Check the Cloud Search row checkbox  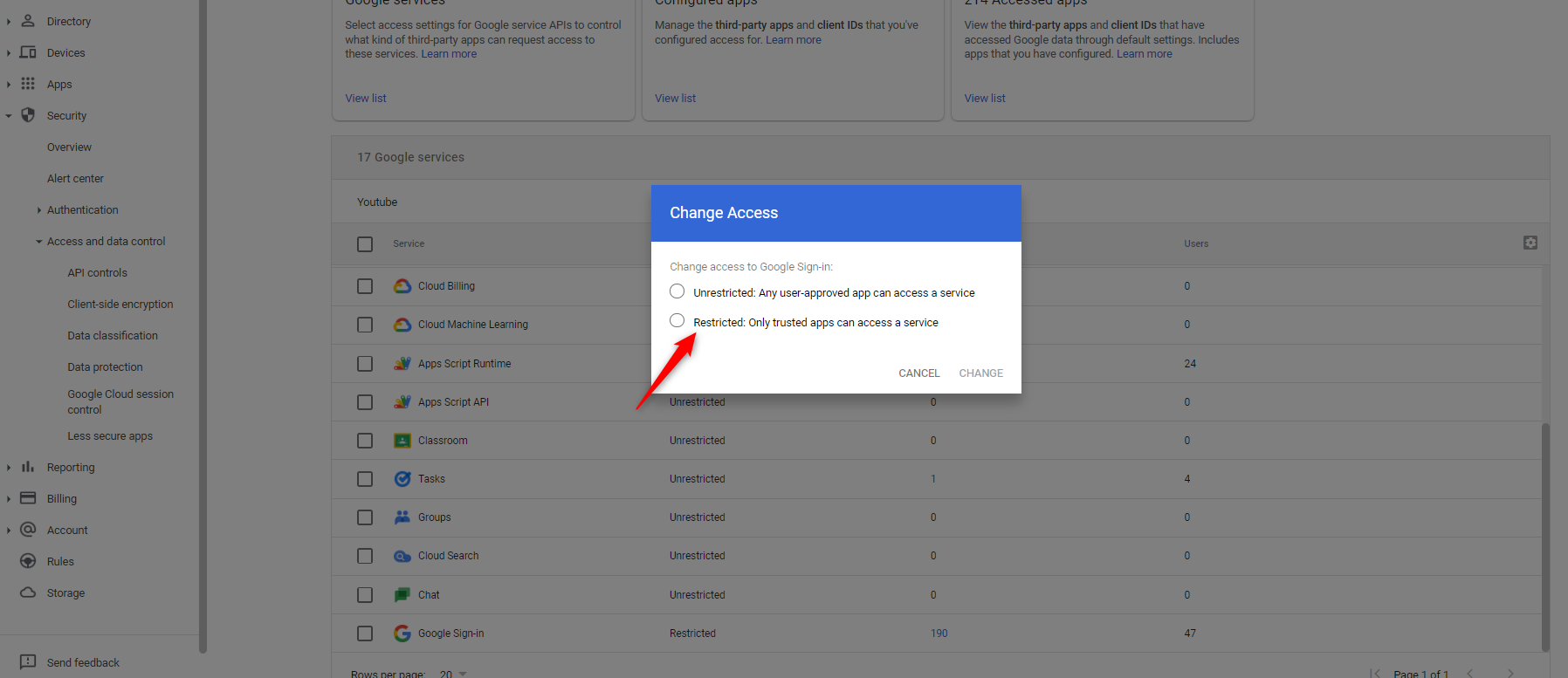[x=365, y=556]
